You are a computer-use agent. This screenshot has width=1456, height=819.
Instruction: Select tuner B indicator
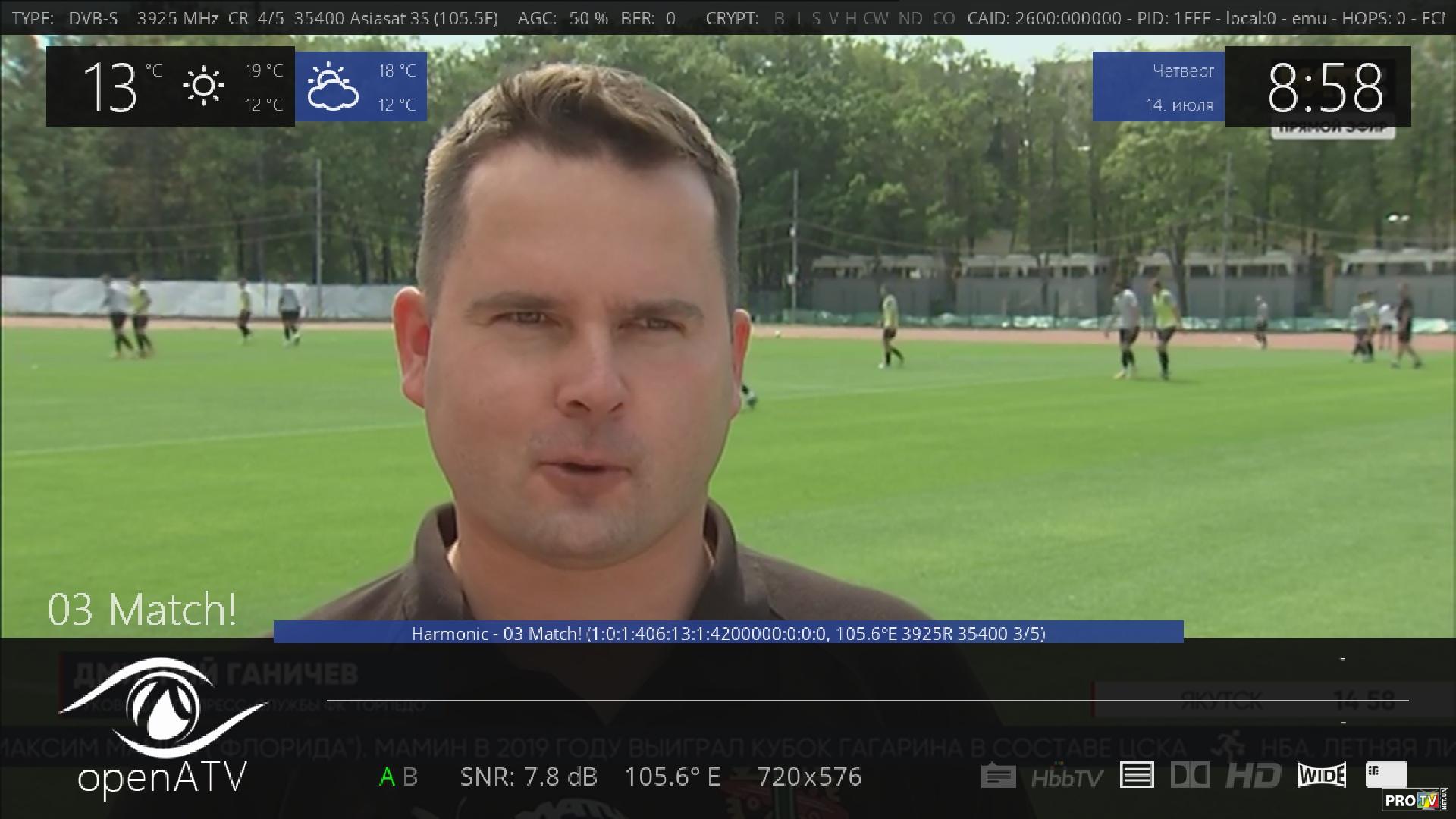410,777
